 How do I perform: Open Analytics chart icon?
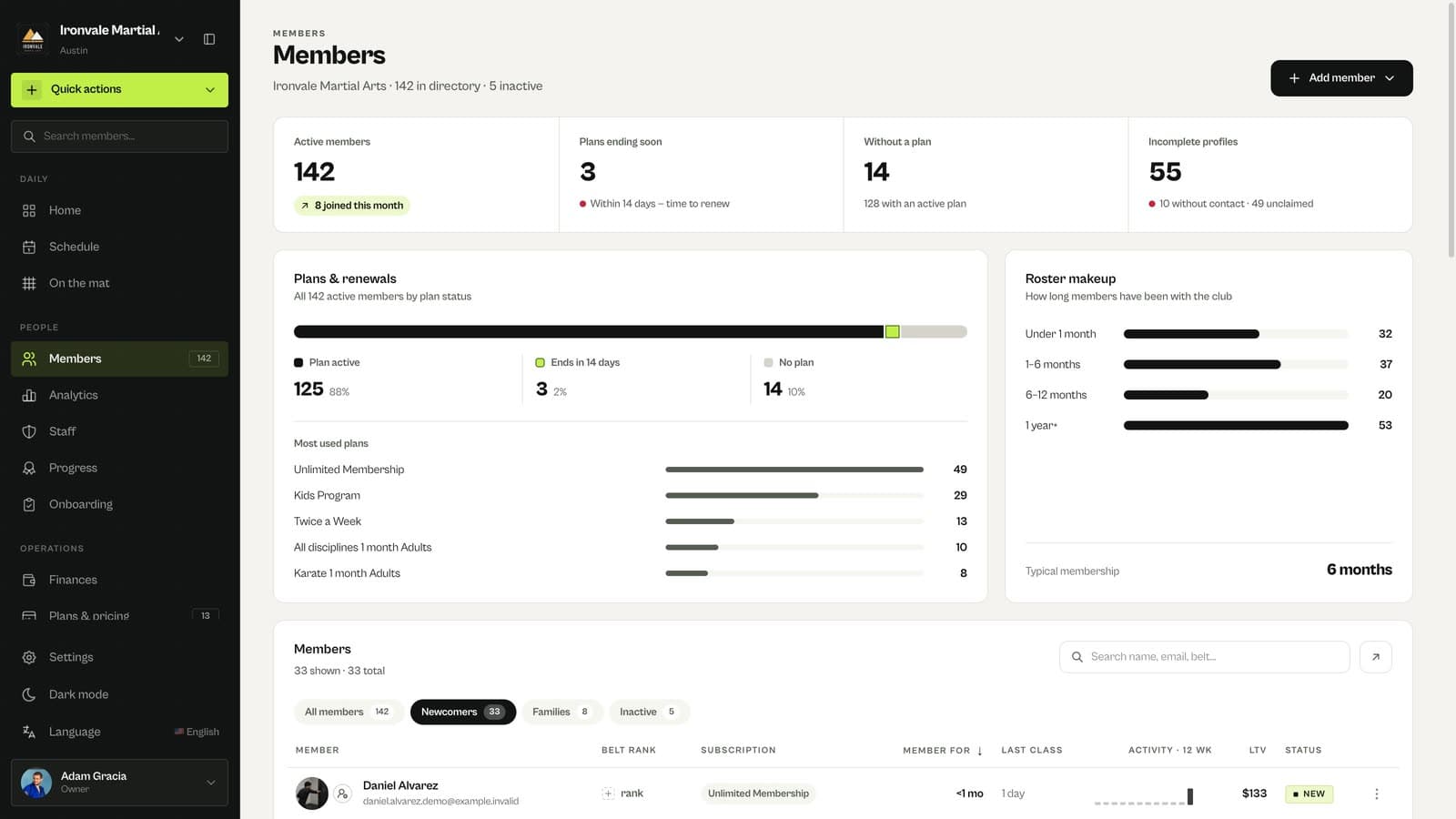(29, 395)
